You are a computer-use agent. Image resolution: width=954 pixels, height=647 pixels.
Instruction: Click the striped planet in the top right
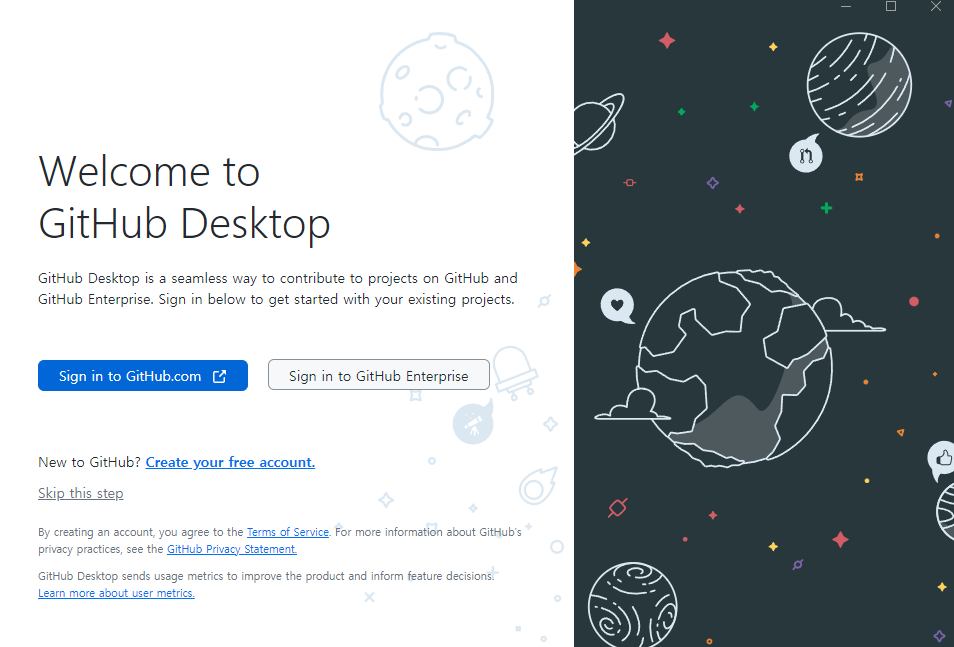point(858,85)
